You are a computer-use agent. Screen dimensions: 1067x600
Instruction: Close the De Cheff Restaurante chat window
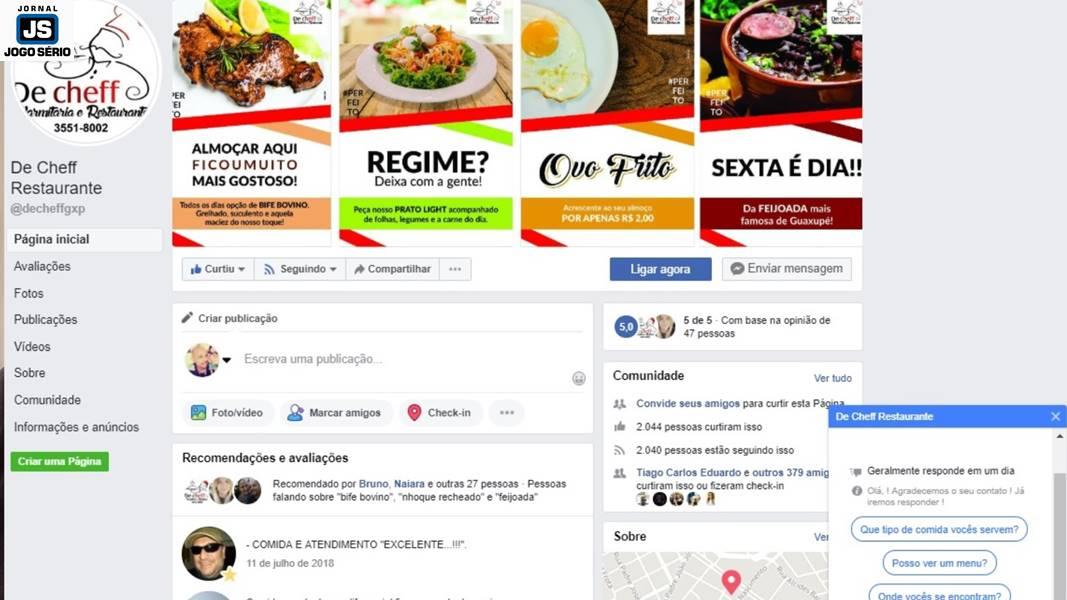(1055, 416)
